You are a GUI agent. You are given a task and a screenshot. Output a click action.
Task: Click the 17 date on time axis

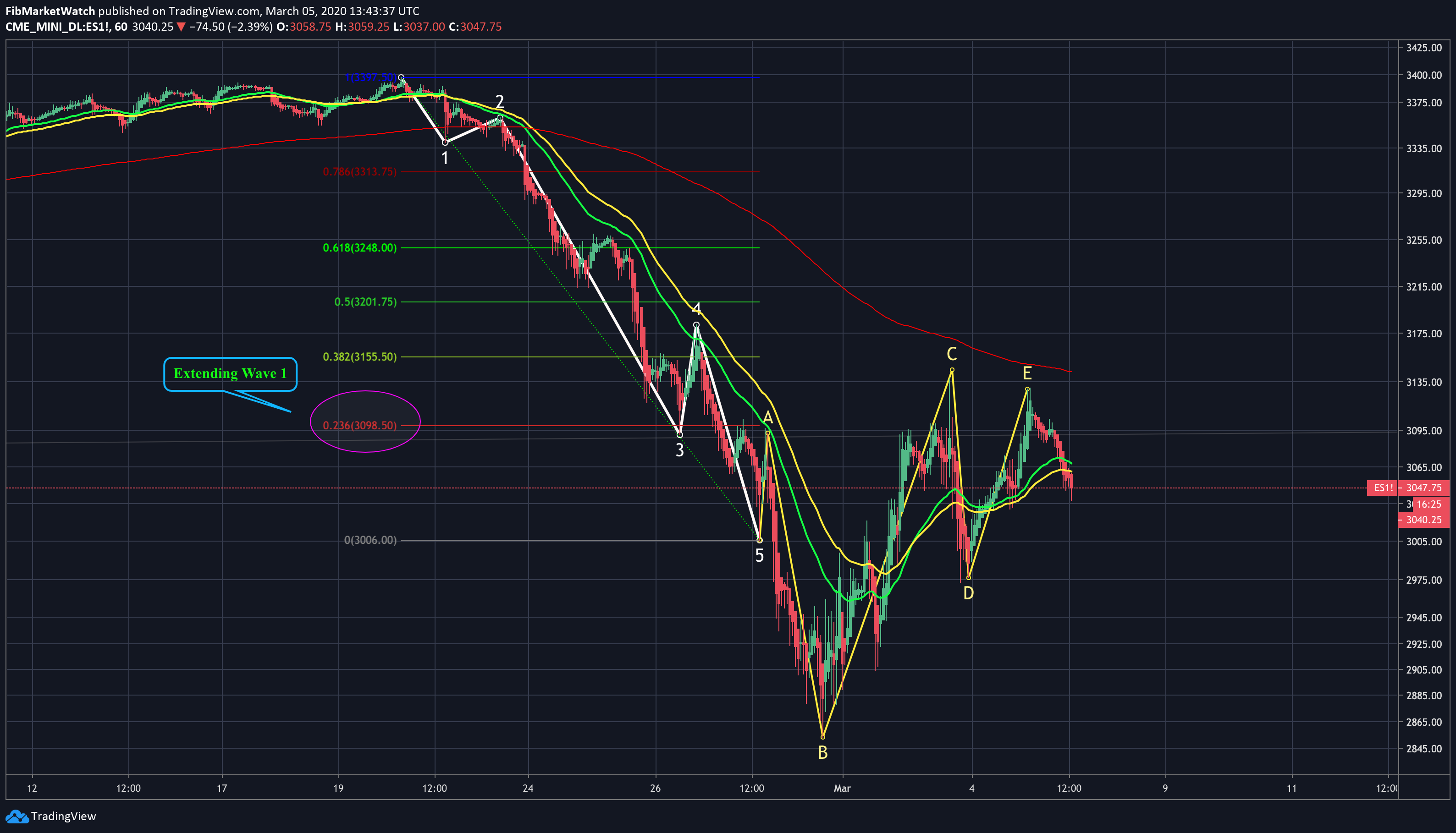221,789
